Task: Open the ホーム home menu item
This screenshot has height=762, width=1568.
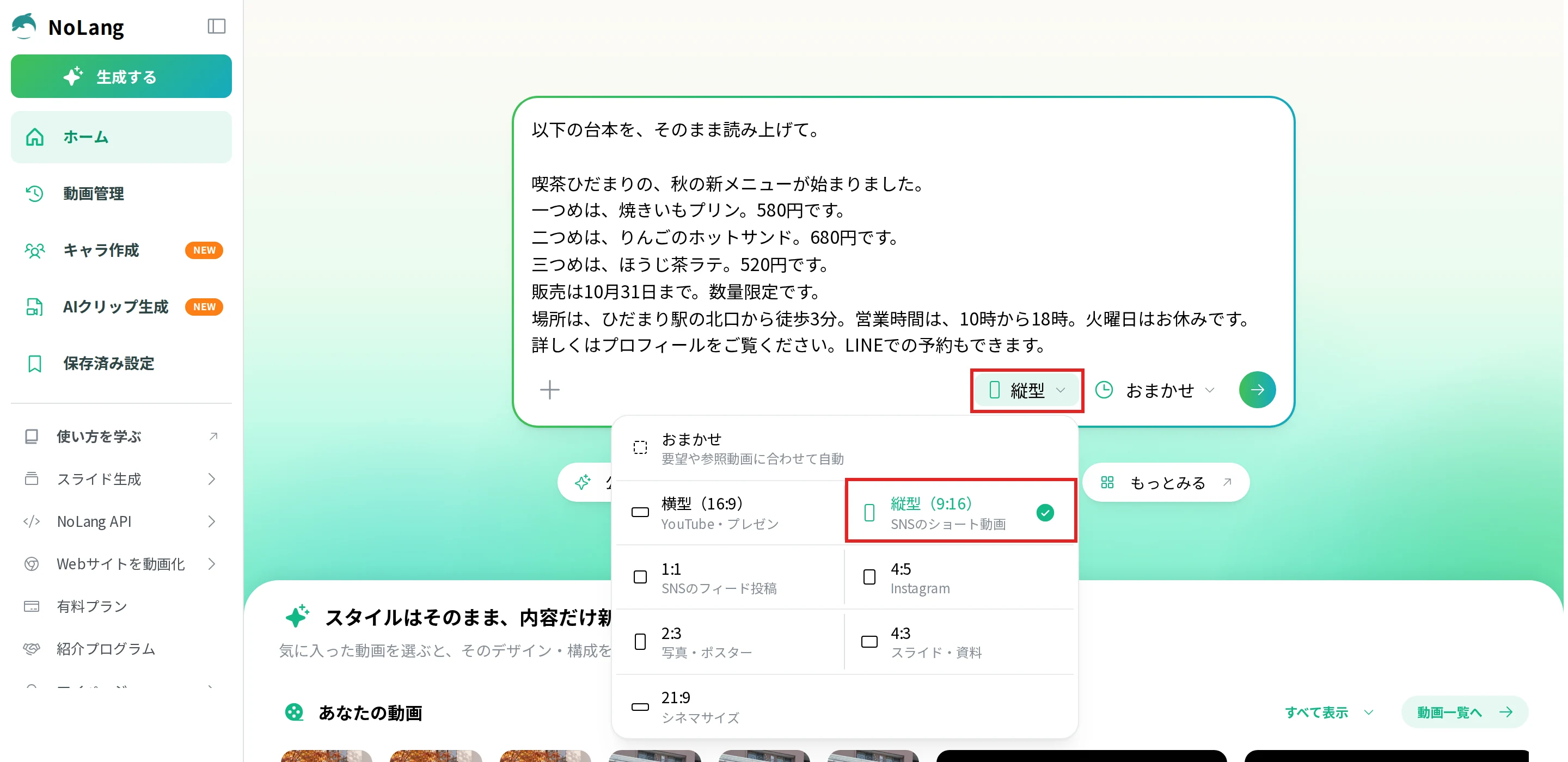Action: point(121,137)
